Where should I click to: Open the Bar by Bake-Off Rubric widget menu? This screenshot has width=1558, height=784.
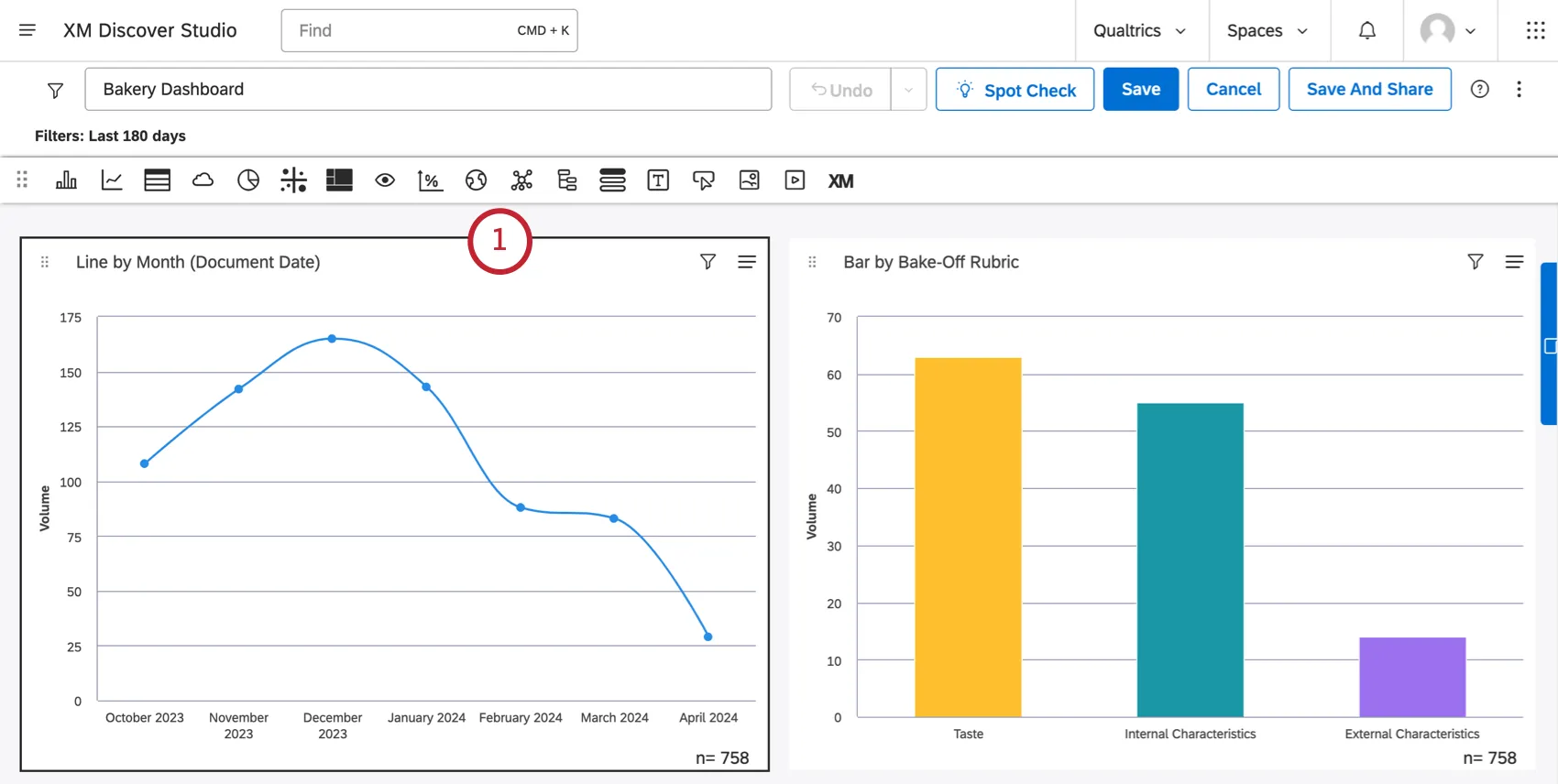click(1514, 262)
